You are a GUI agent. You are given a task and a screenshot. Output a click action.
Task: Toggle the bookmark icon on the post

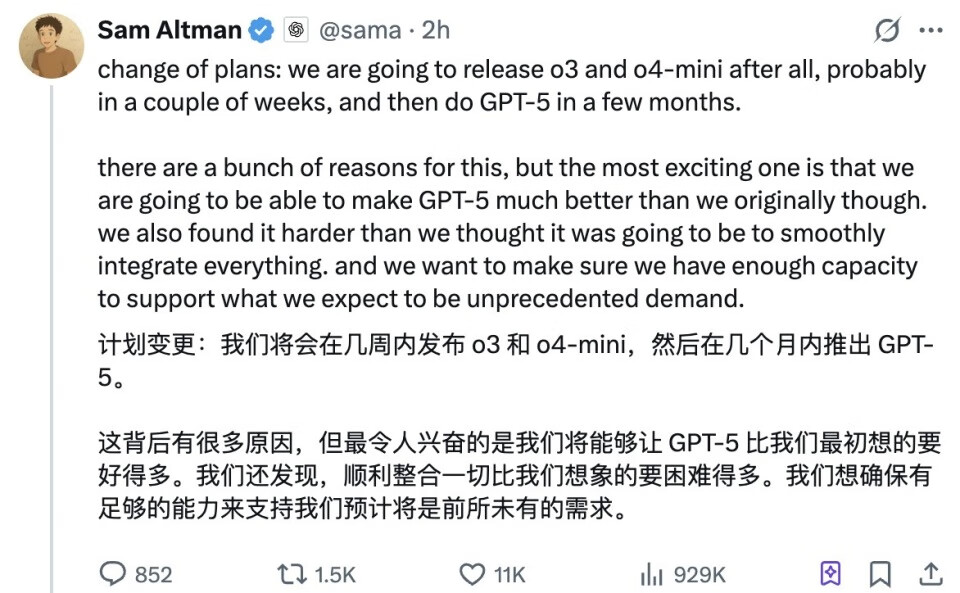[x=879, y=573]
